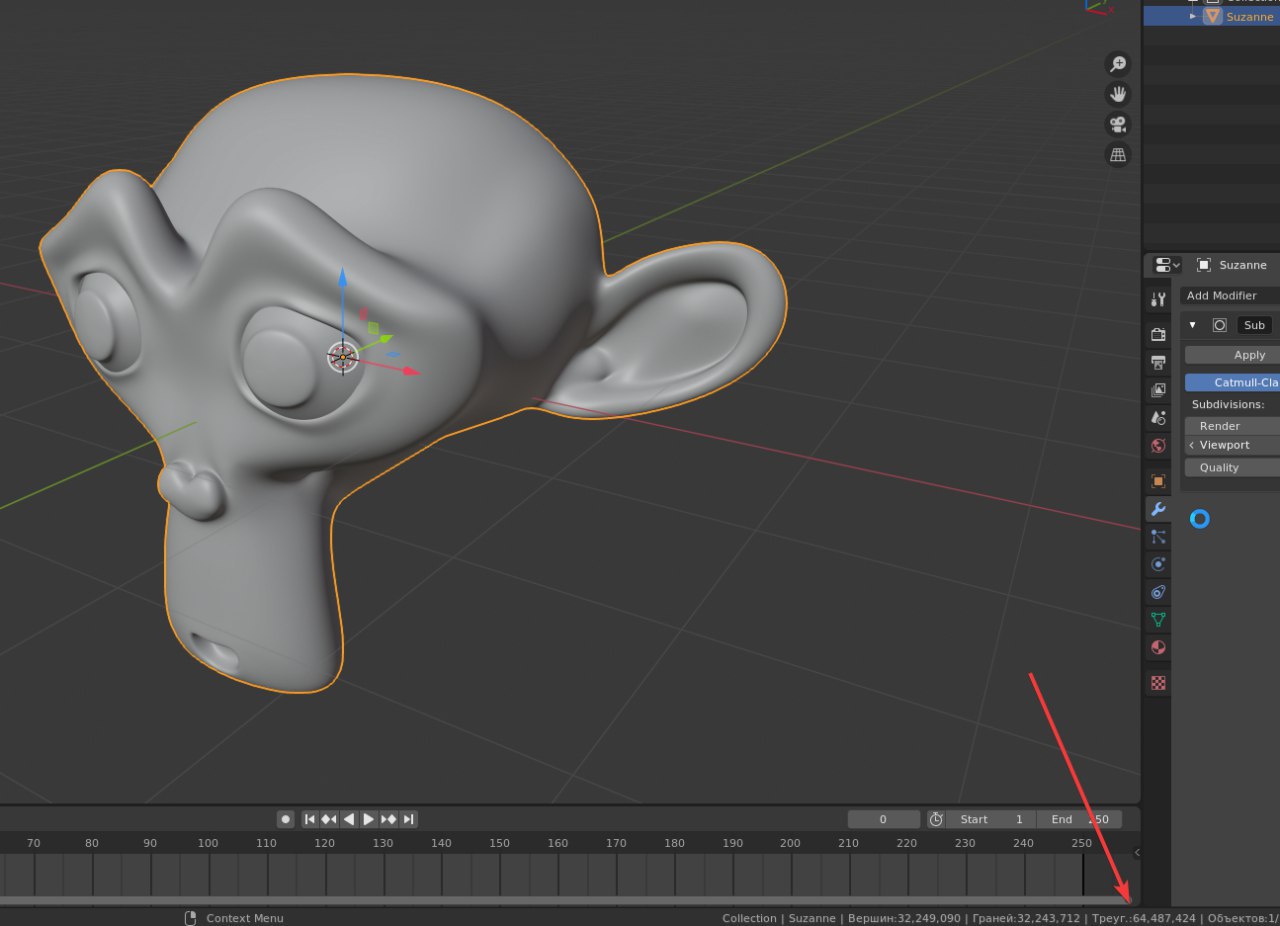Click the Context Menu status bar hint
1280x926 pixels.
click(x=245, y=918)
